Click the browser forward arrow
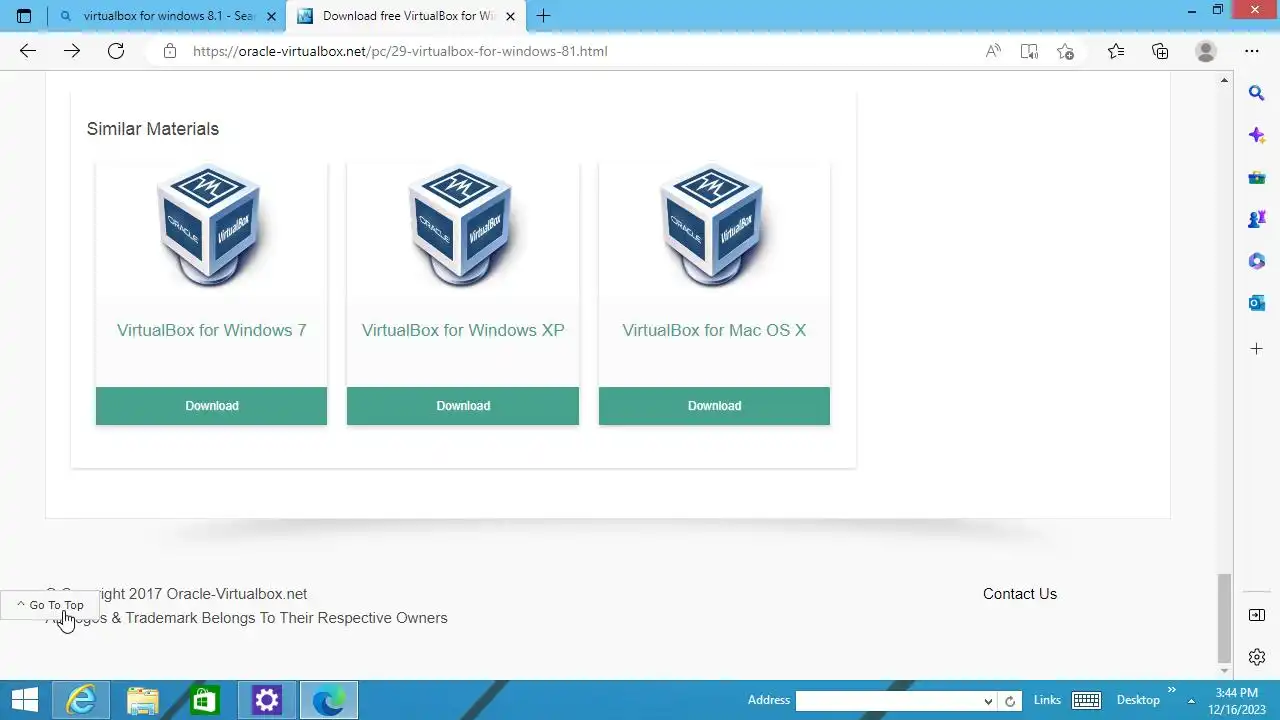 click(72, 51)
